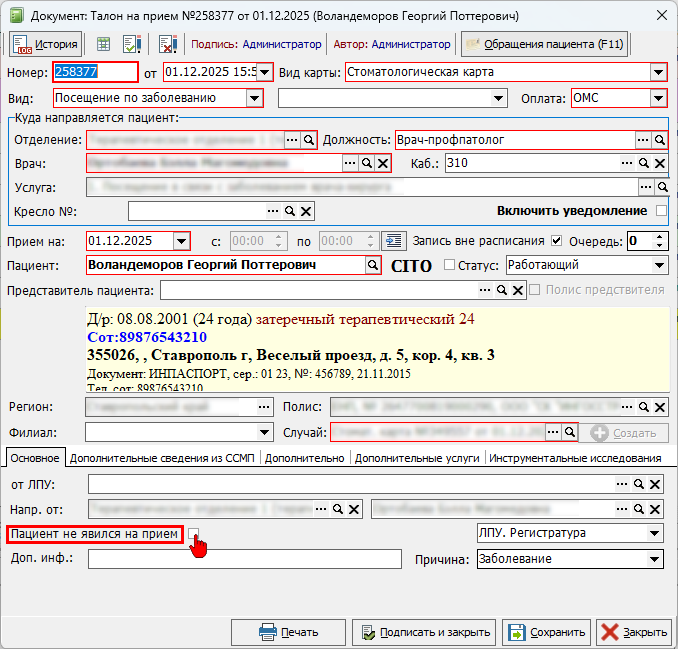678x649 pixels.
Task: Clear the Кресло № field
Action: 307,211
